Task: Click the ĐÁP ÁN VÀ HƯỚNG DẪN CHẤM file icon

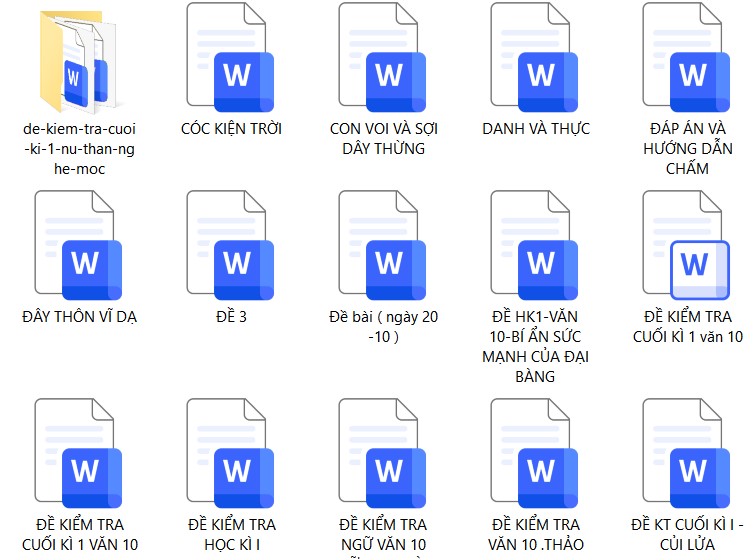Action: pos(687,60)
